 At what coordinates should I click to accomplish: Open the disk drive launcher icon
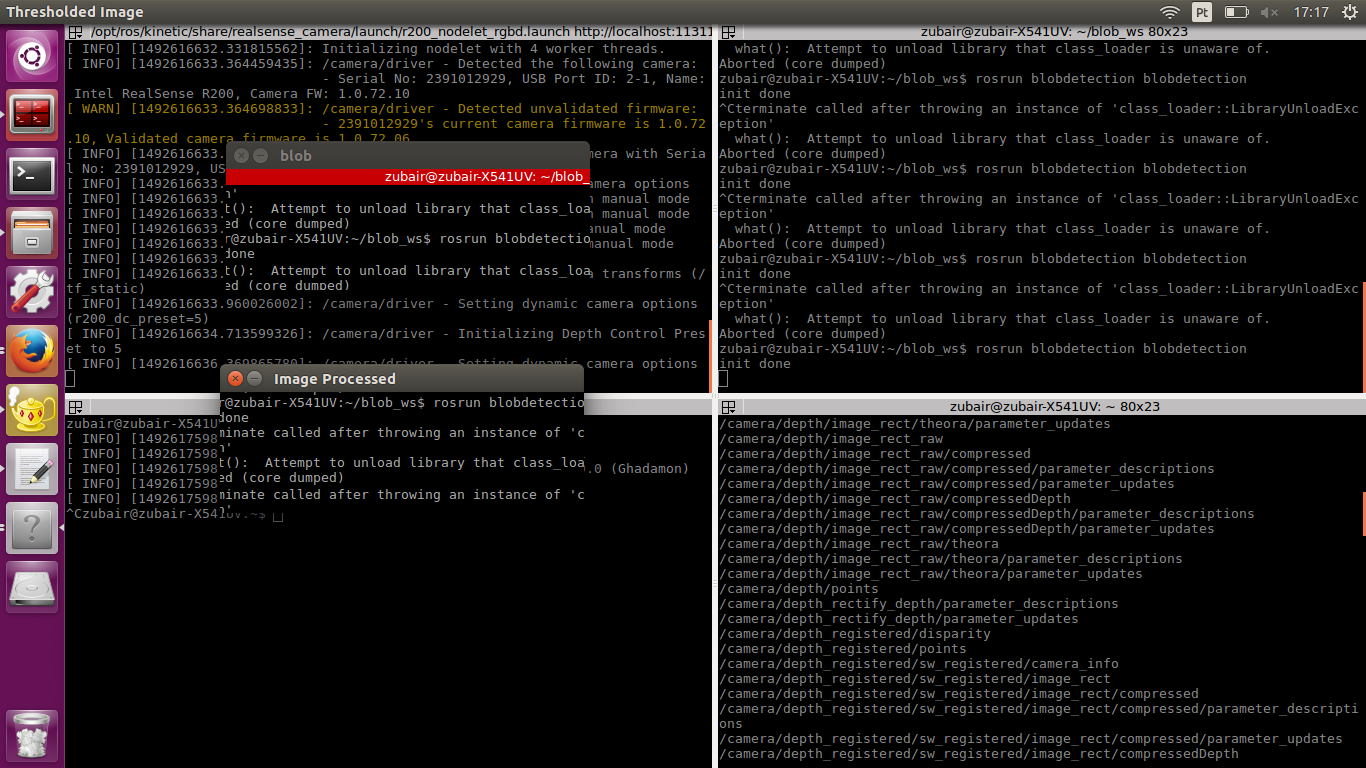click(x=32, y=588)
